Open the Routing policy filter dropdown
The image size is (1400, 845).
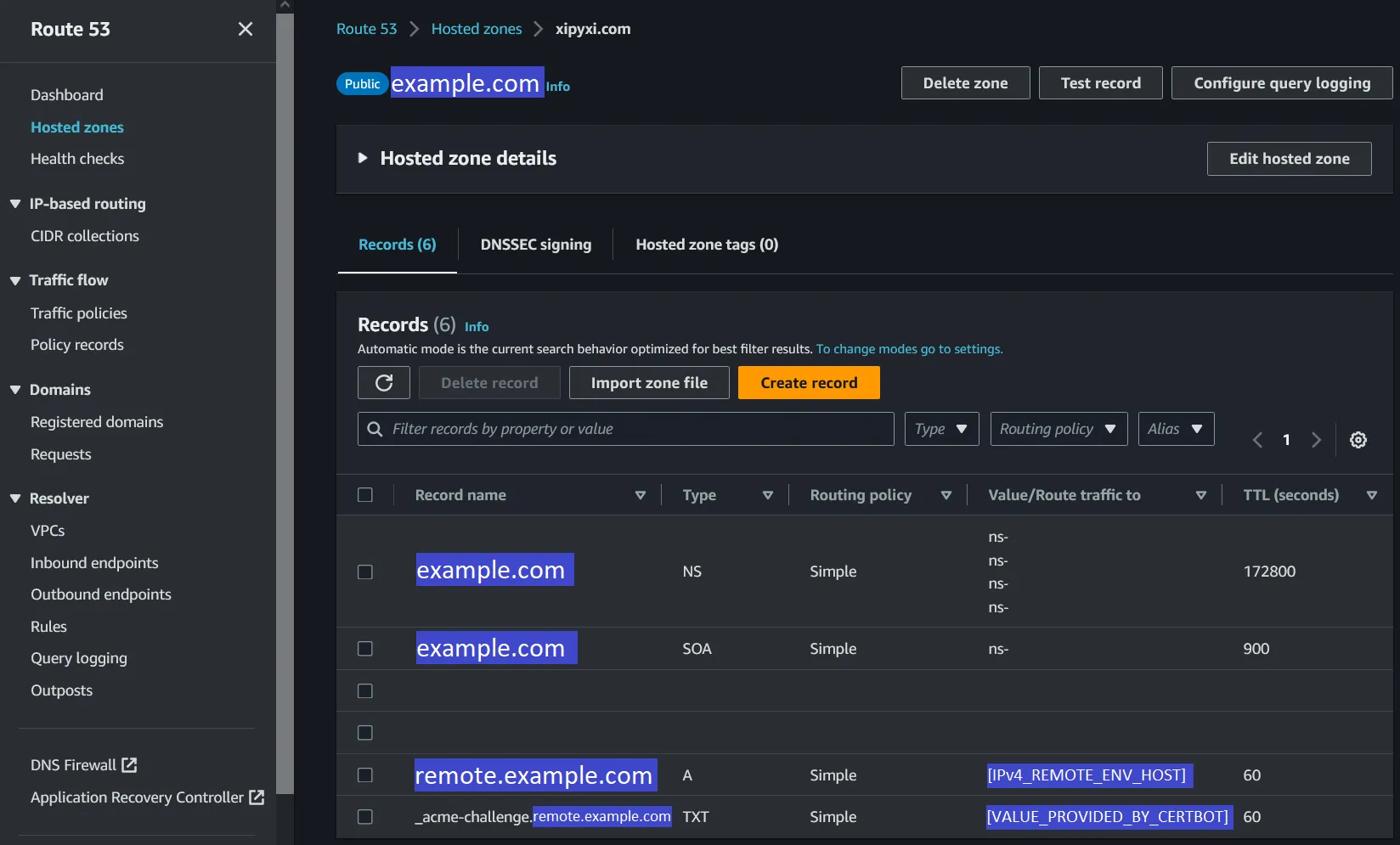(x=1058, y=429)
